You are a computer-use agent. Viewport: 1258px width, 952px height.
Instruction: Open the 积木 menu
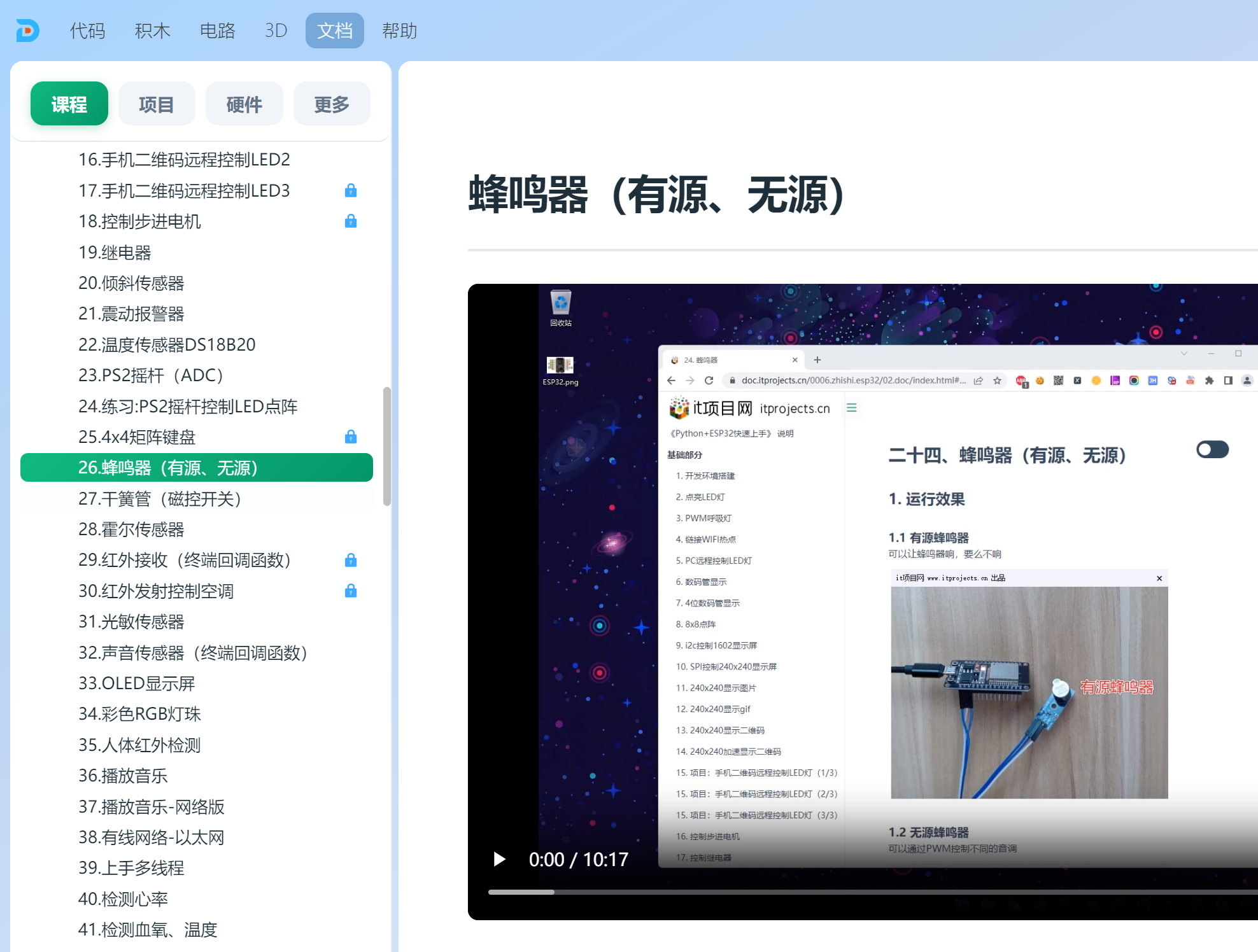(x=153, y=31)
